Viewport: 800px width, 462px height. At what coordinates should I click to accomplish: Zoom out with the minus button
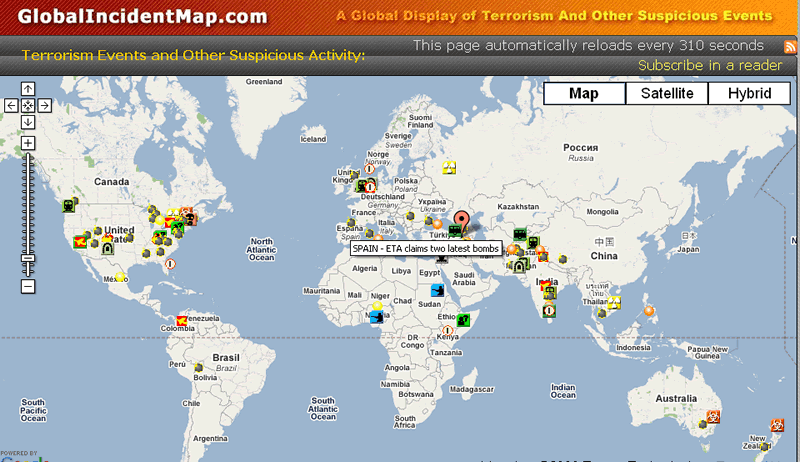pos(28,287)
